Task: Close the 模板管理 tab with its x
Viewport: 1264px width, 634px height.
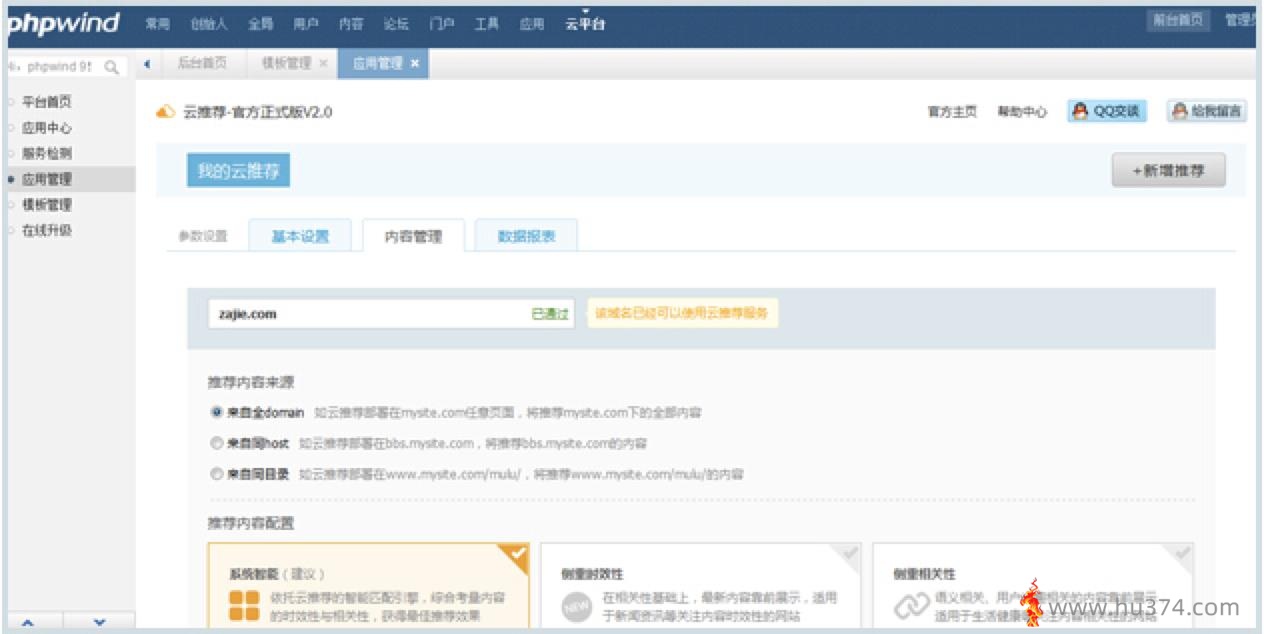Action: pyautogui.click(x=323, y=63)
